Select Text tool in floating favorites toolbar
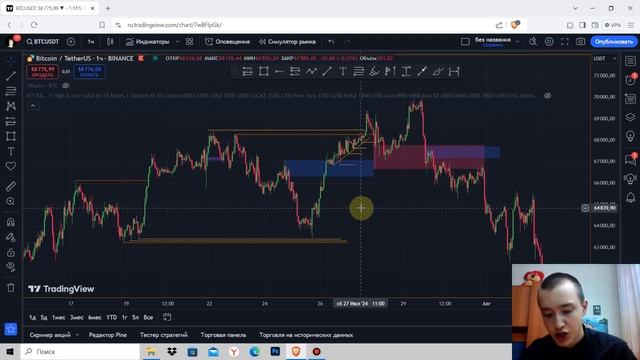Viewport: 640px width, 360px height. pyautogui.click(x=343, y=72)
